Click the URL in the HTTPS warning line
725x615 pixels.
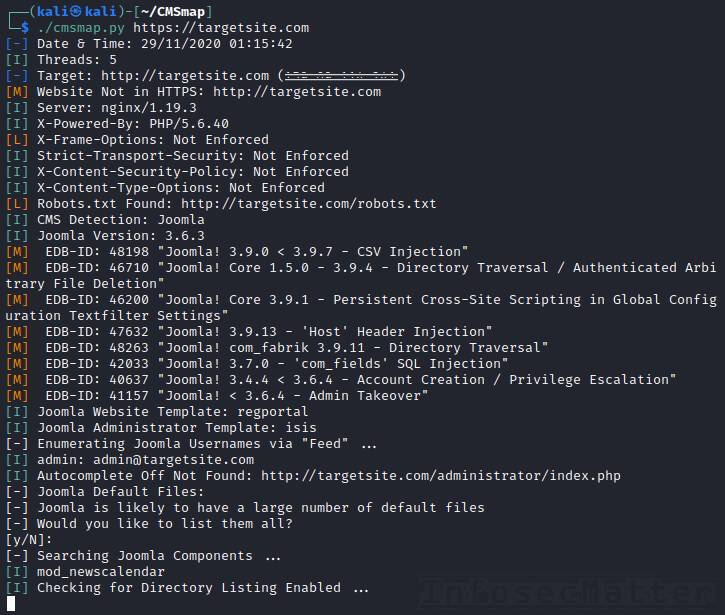point(297,91)
